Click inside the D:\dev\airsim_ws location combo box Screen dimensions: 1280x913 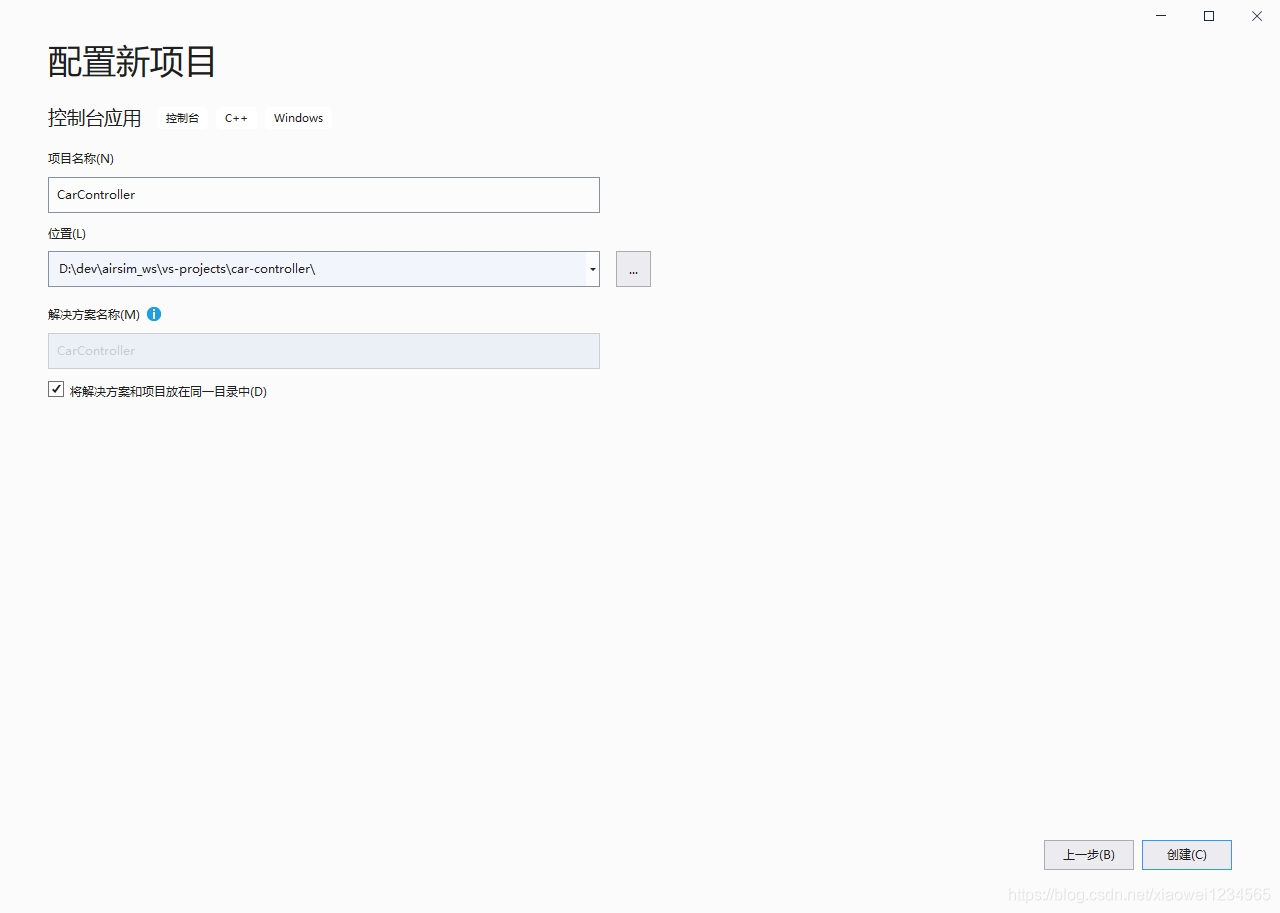click(x=317, y=269)
